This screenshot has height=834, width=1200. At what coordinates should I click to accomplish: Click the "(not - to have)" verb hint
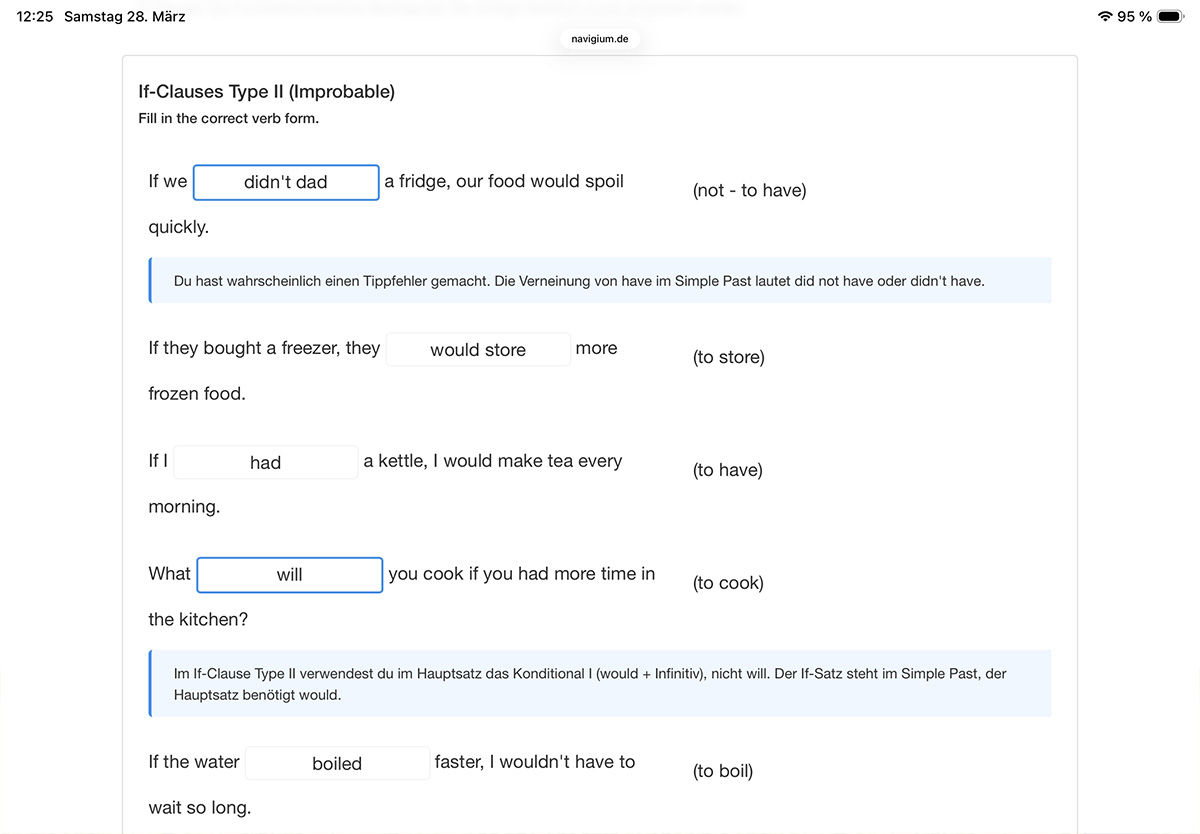(x=749, y=190)
